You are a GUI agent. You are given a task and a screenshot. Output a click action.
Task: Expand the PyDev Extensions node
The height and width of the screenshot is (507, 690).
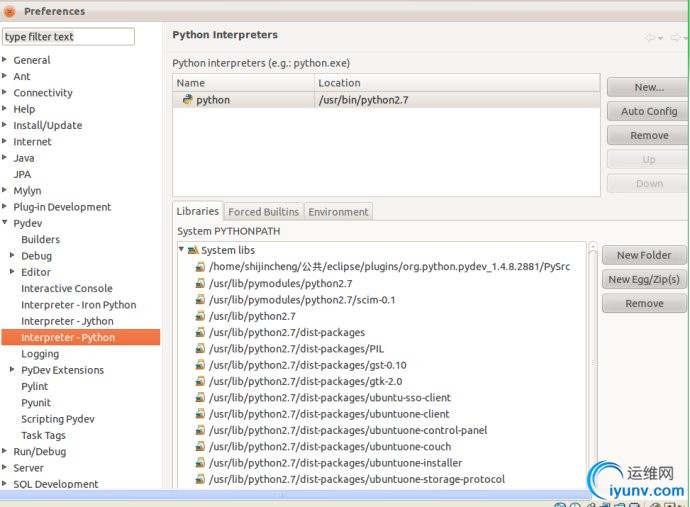pos(12,370)
